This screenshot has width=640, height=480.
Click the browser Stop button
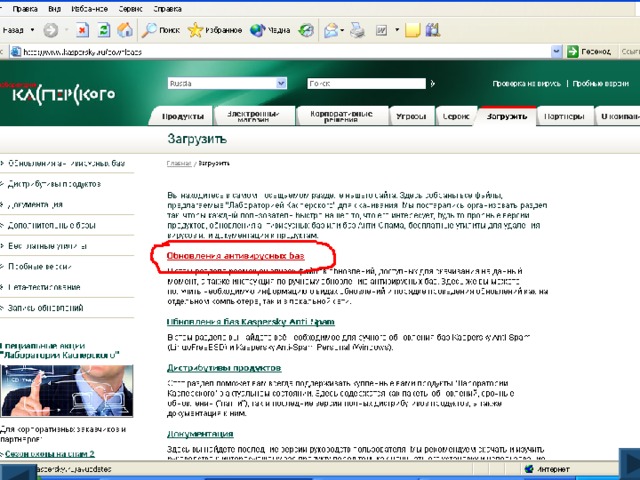point(83,30)
